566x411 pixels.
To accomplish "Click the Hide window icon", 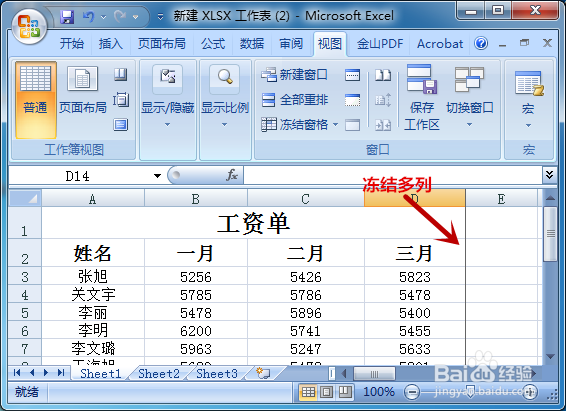I will point(352,100).
